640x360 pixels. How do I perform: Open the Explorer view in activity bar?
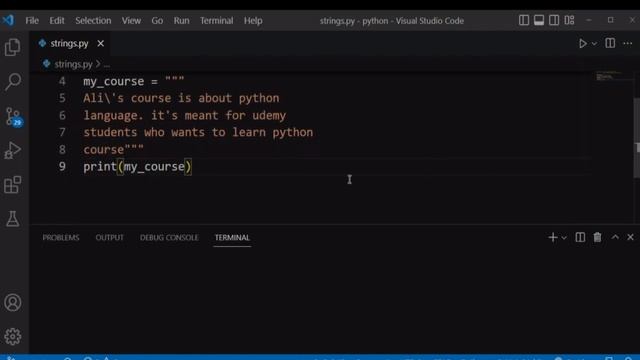pyautogui.click(x=13, y=47)
